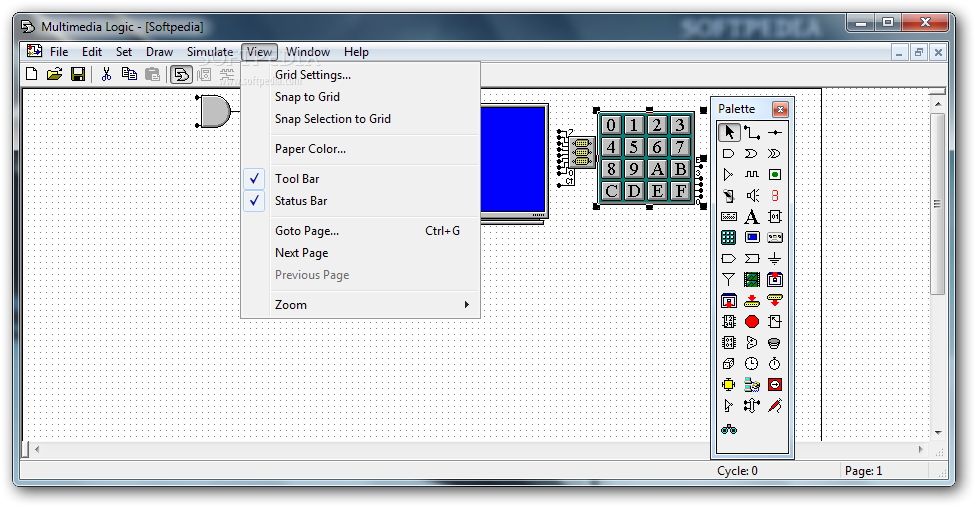Pick the buffer triangle gate in Palette
Viewport: 976px width, 507px height.
(729, 175)
